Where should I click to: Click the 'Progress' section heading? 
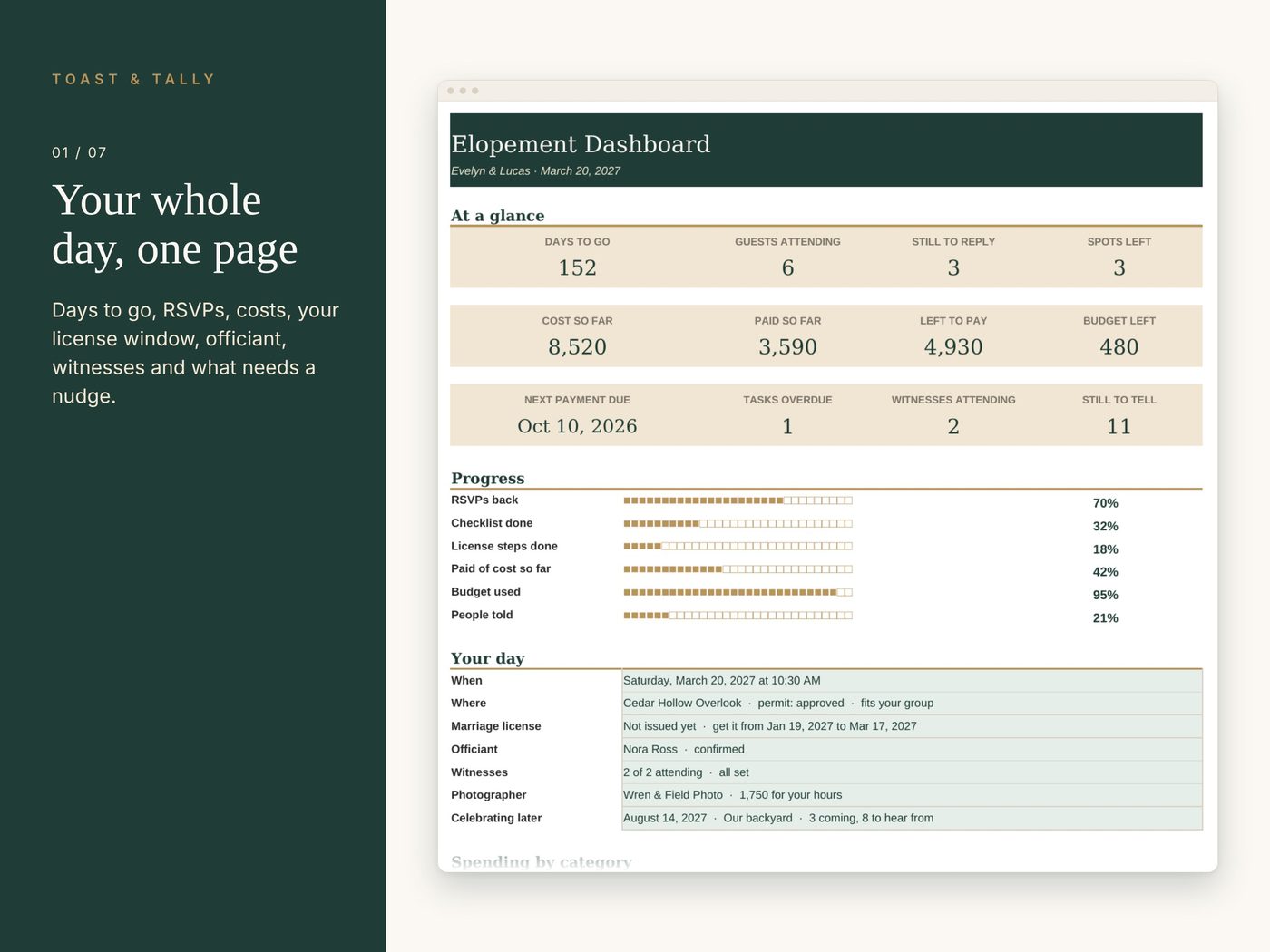click(488, 479)
